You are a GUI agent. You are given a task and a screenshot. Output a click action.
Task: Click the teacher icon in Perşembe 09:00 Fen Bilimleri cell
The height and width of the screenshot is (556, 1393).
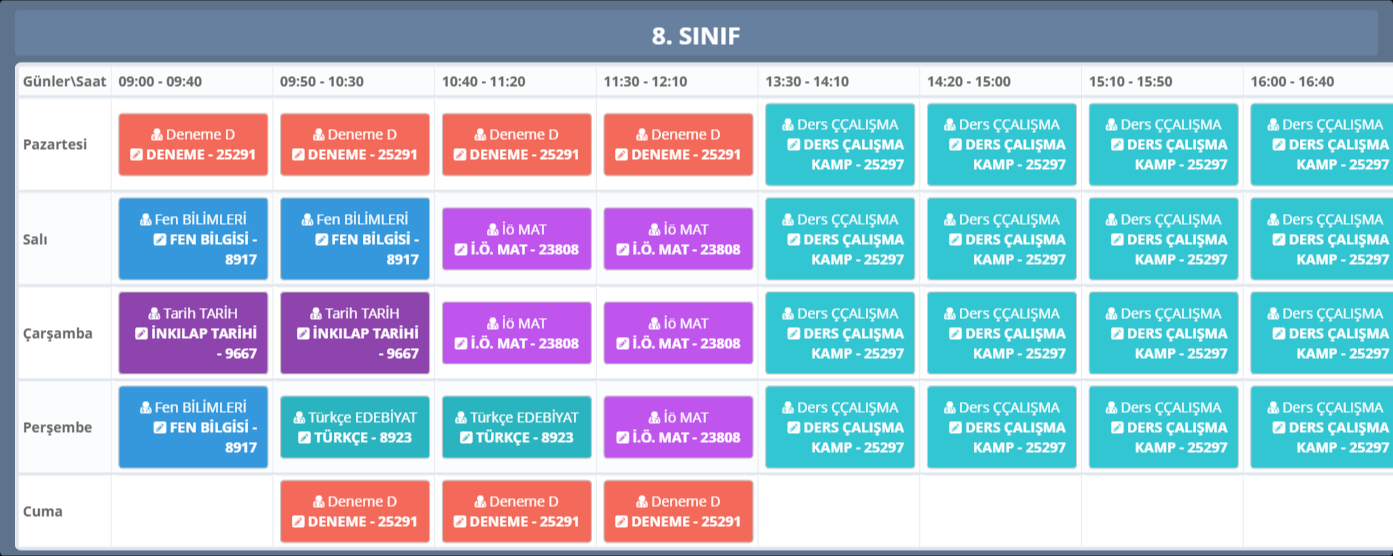[x=146, y=407]
